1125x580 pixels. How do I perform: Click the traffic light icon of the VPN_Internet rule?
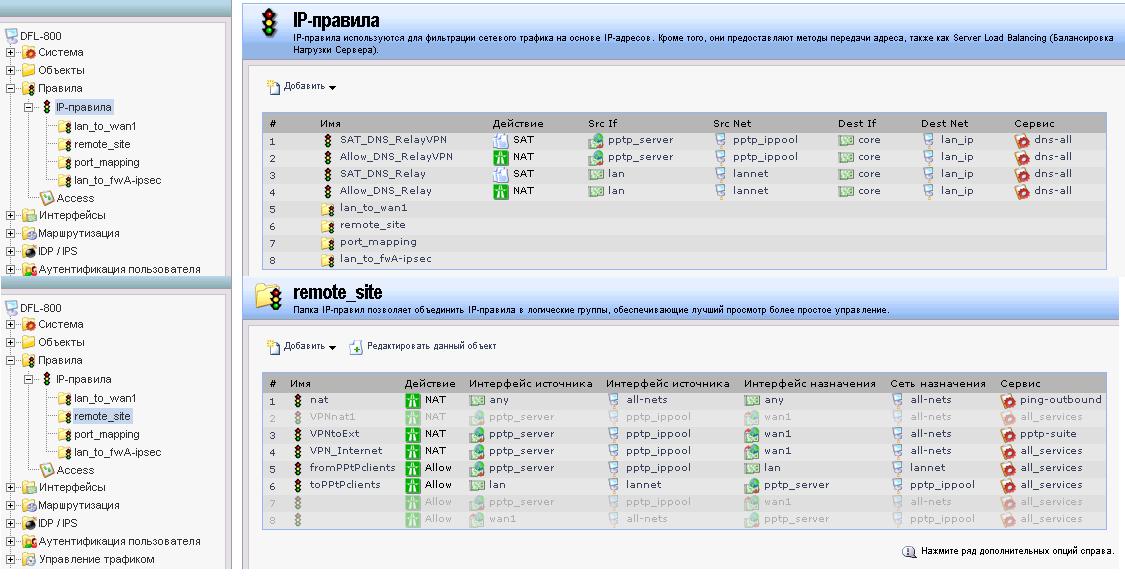[x=298, y=451]
